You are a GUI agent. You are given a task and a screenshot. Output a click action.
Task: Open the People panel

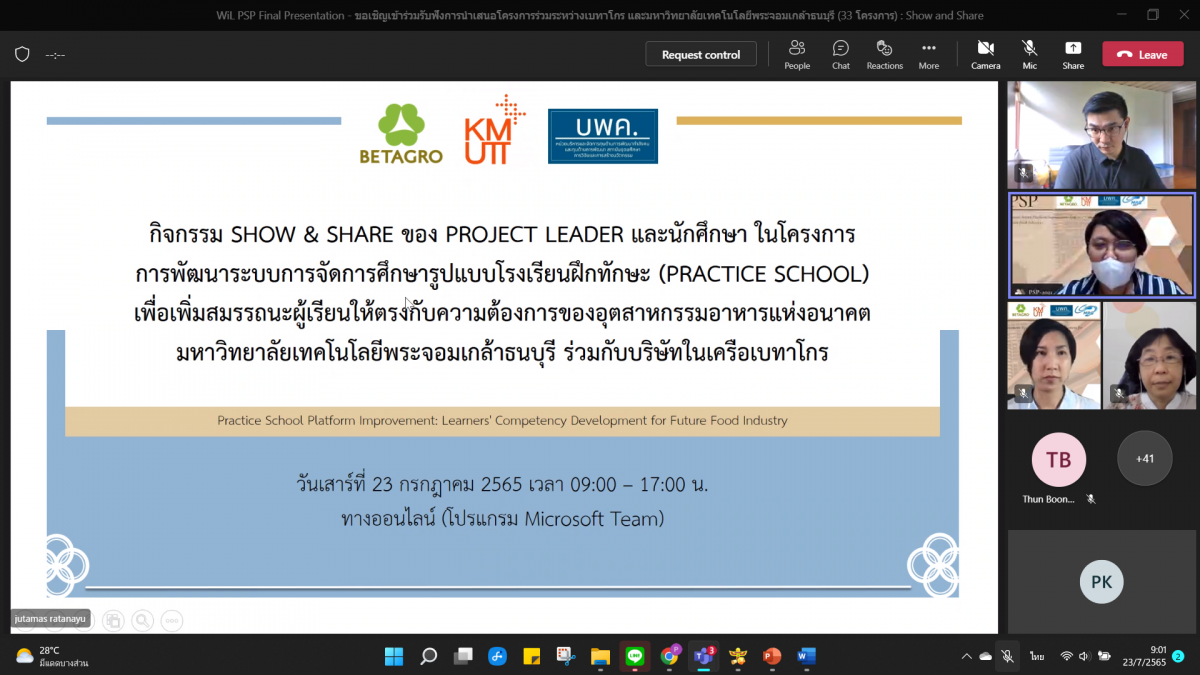[x=797, y=54]
